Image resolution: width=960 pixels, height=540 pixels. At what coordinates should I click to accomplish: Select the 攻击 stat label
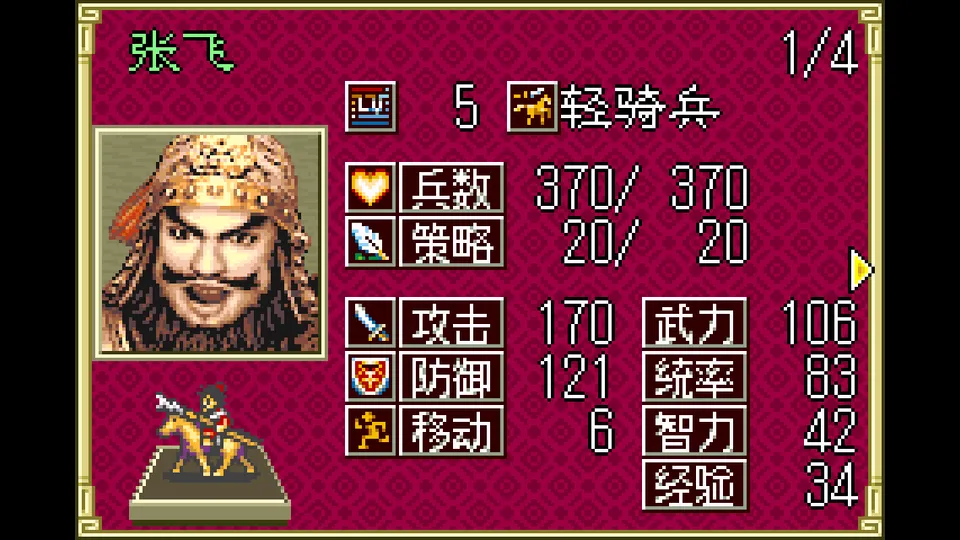[452, 323]
